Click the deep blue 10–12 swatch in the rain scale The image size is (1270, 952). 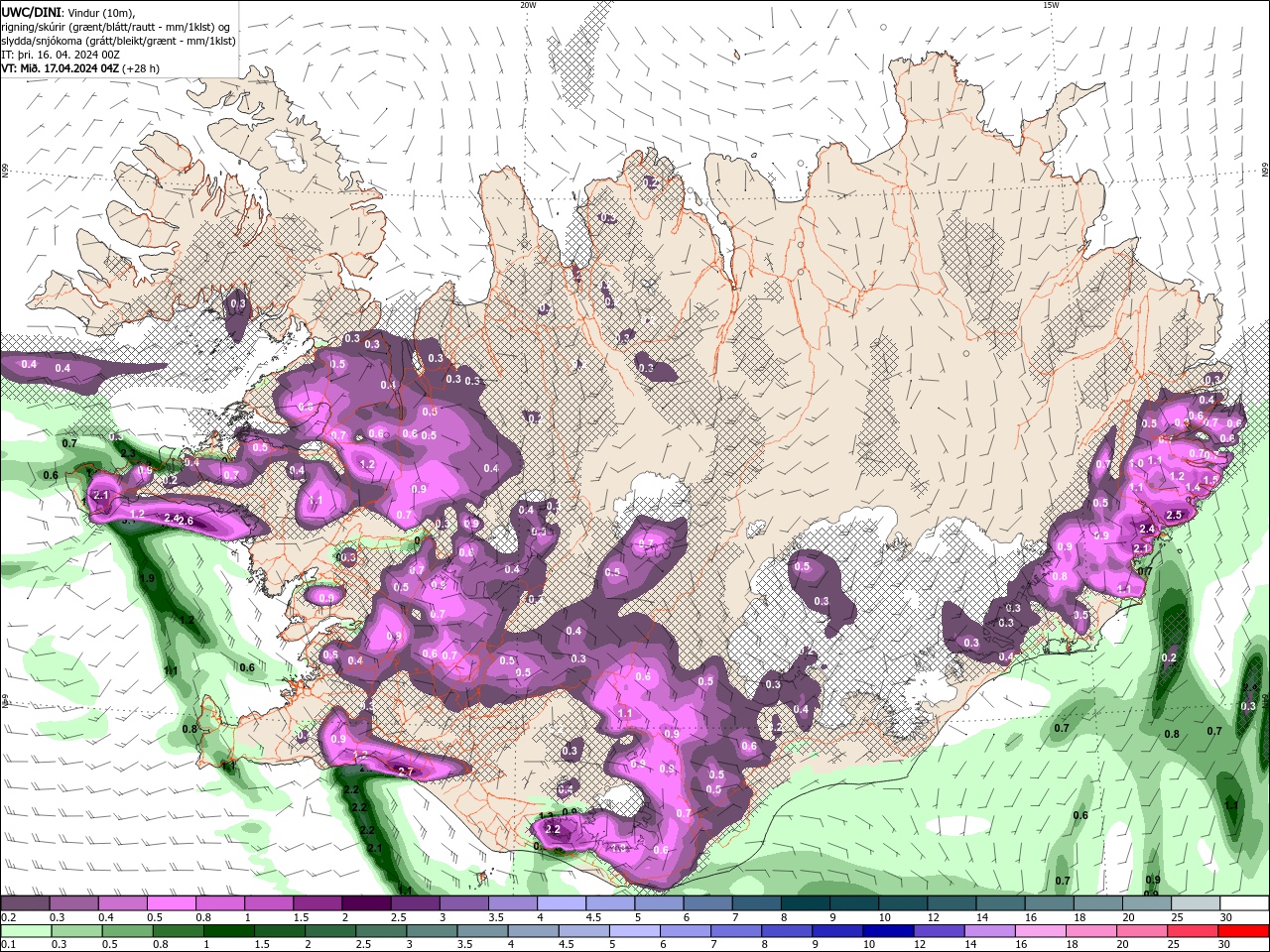(888, 931)
